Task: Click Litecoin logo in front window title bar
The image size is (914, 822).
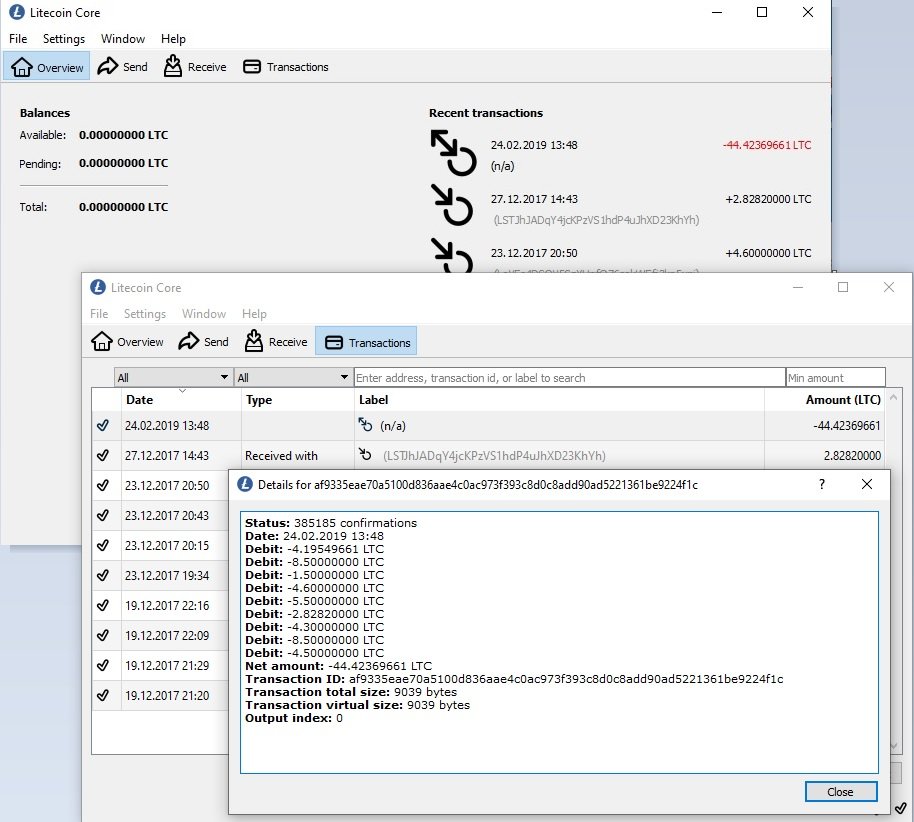Action: tap(98, 287)
